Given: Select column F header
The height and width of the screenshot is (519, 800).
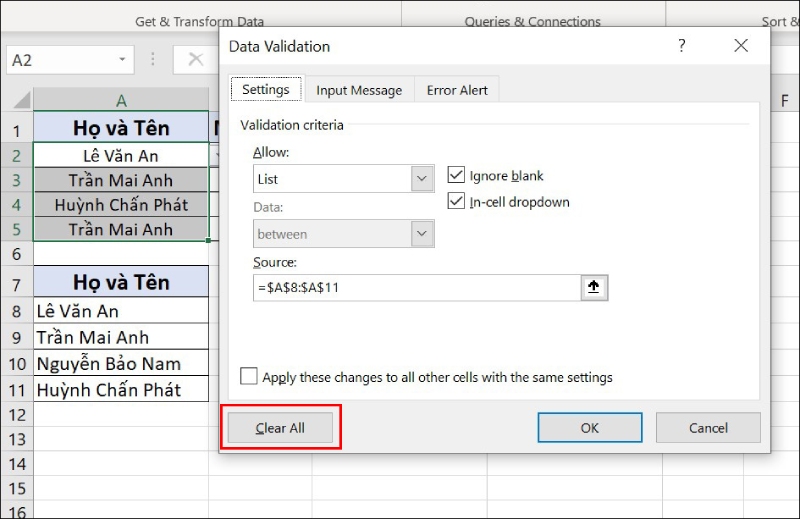Looking at the screenshot, I should pyautogui.click(x=785, y=100).
